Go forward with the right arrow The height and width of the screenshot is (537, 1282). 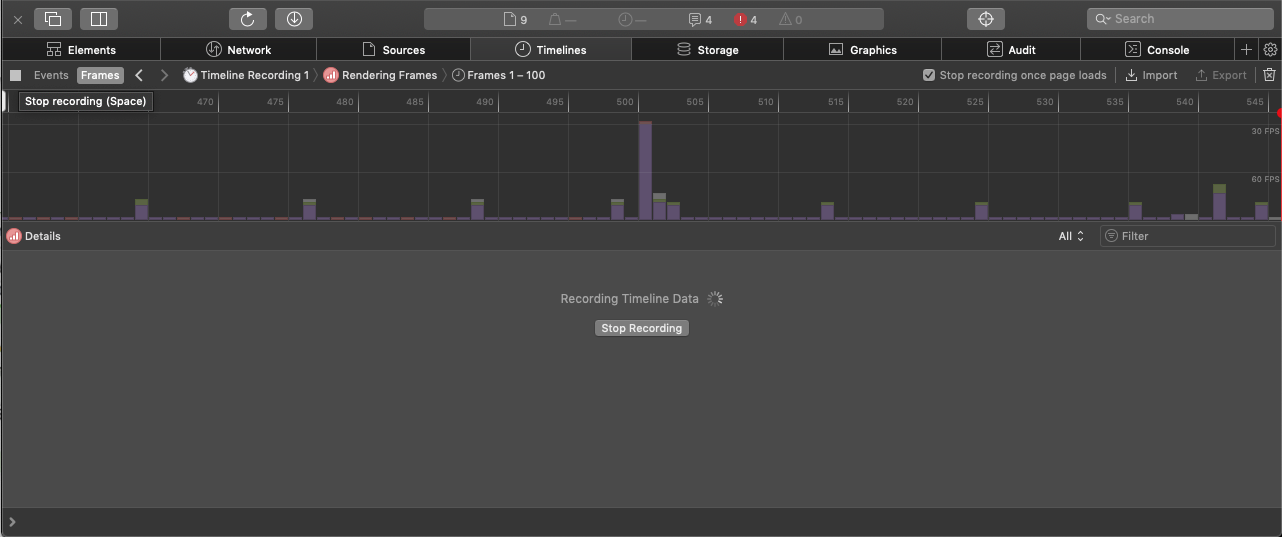tap(164, 75)
